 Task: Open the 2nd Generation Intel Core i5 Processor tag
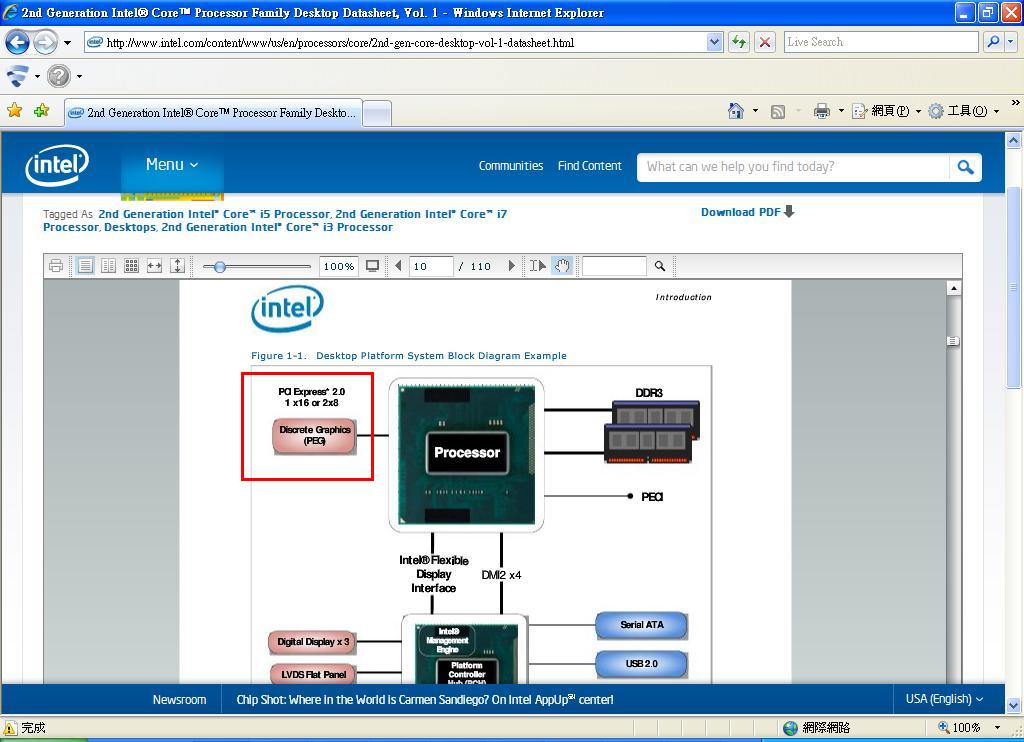[x=214, y=214]
